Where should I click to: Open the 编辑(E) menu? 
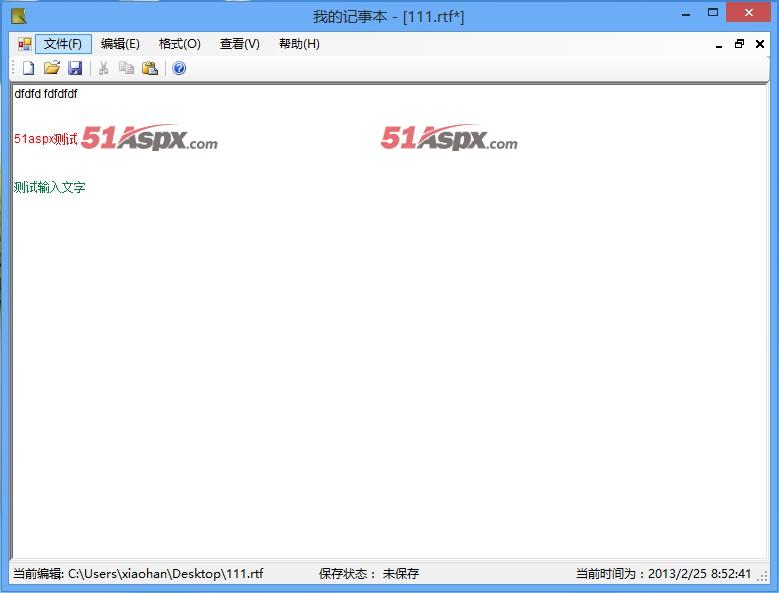(x=120, y=44)
